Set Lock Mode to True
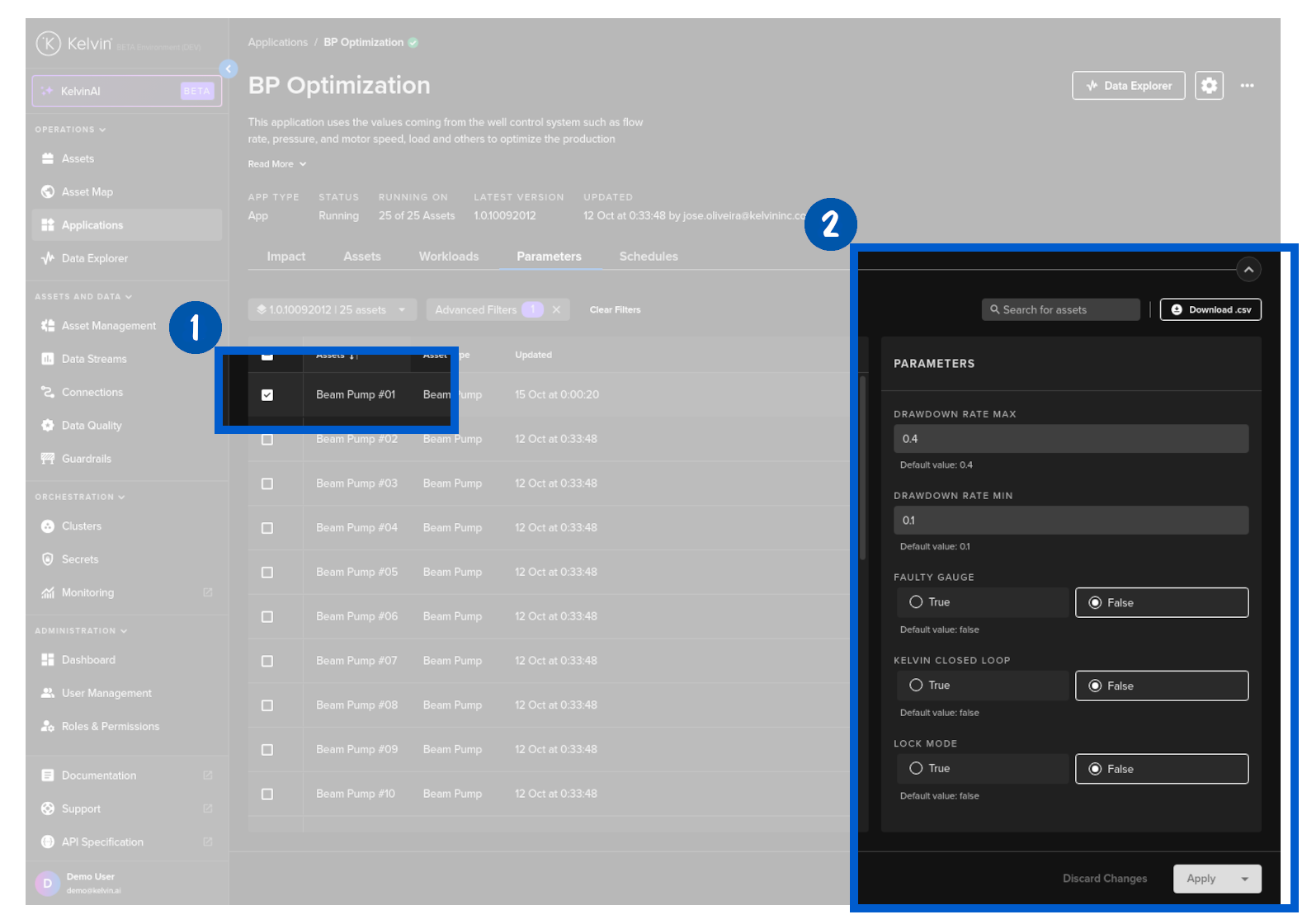Screen dimensions: 1307x924 coord(917,769)
